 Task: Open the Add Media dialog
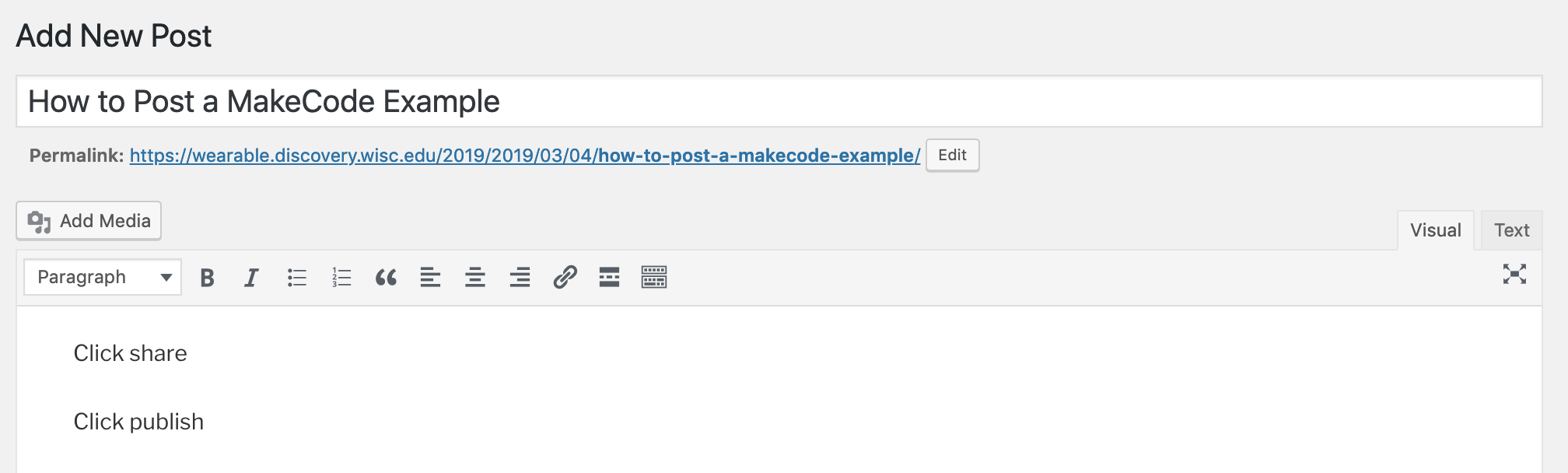point(88,220)
